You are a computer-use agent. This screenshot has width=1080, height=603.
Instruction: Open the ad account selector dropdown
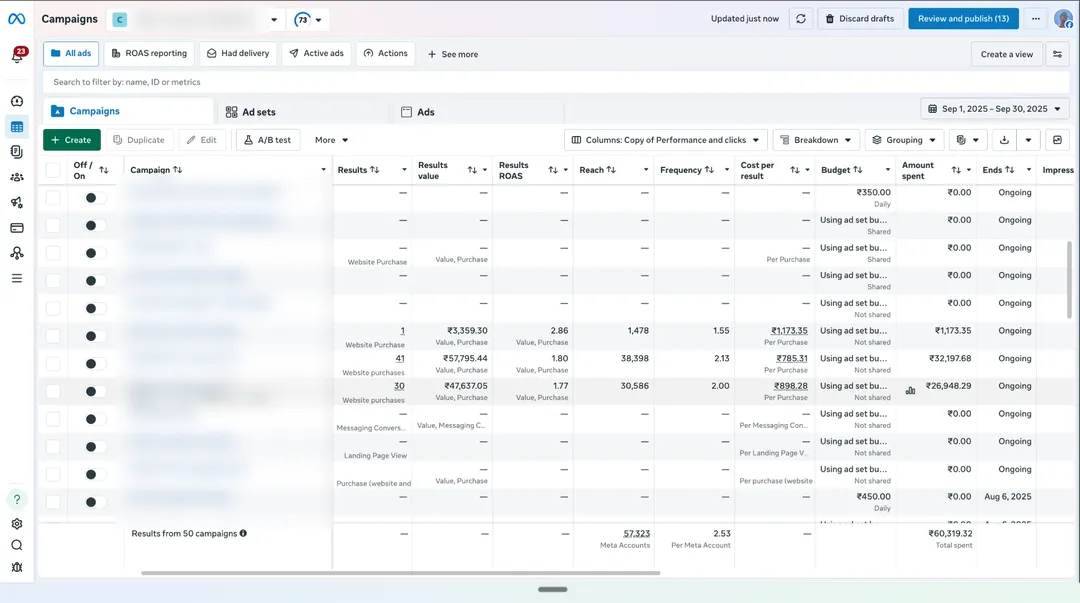pyautogui.click(x=196, y=19)
